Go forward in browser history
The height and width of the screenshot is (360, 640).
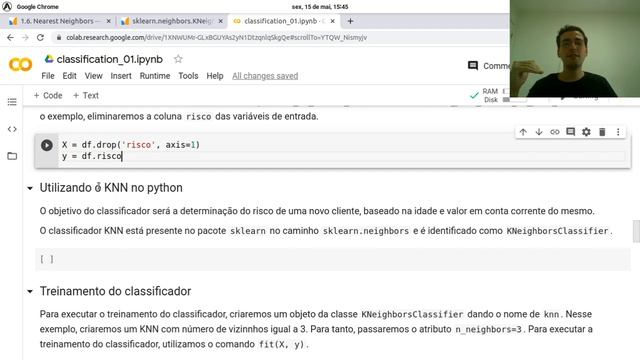pyautogui.click(x=25, y=37)
